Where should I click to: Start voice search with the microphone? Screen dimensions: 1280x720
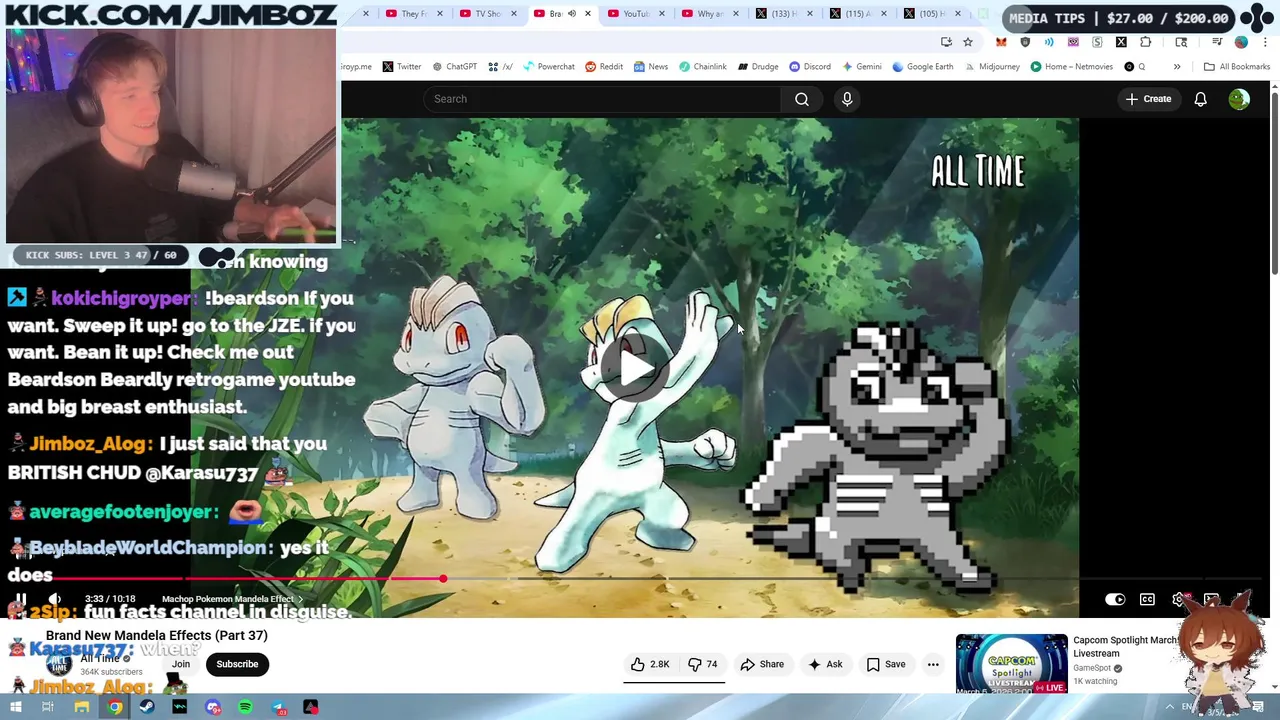847,99
